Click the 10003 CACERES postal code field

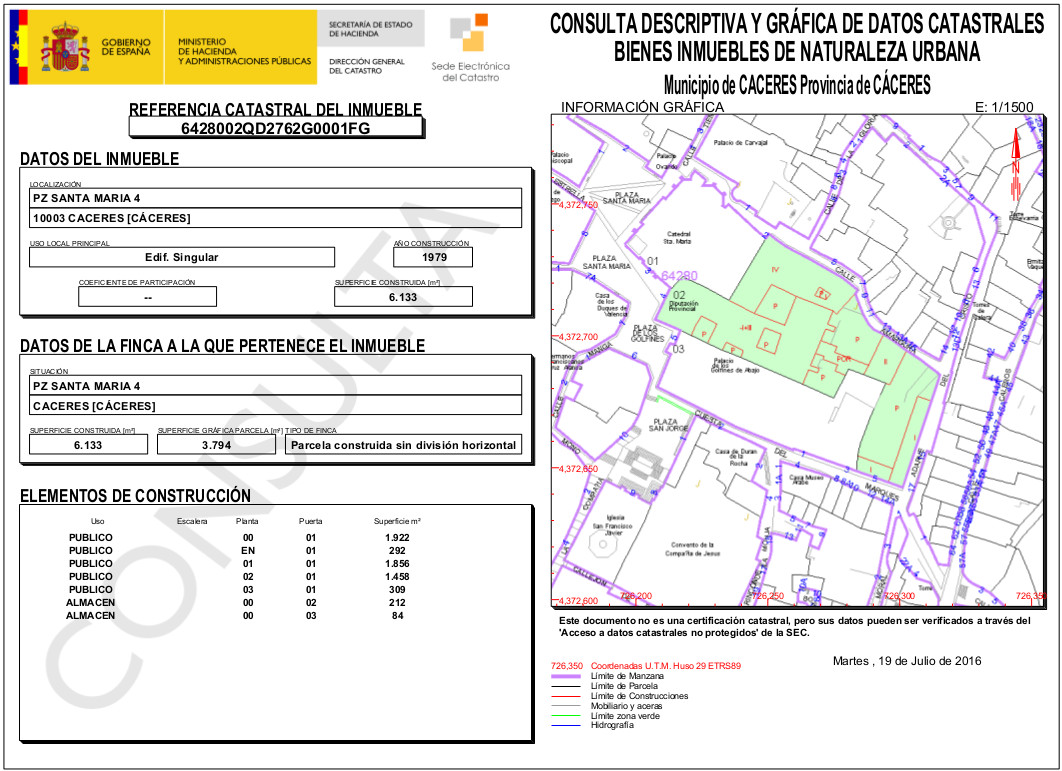(275, 218)
